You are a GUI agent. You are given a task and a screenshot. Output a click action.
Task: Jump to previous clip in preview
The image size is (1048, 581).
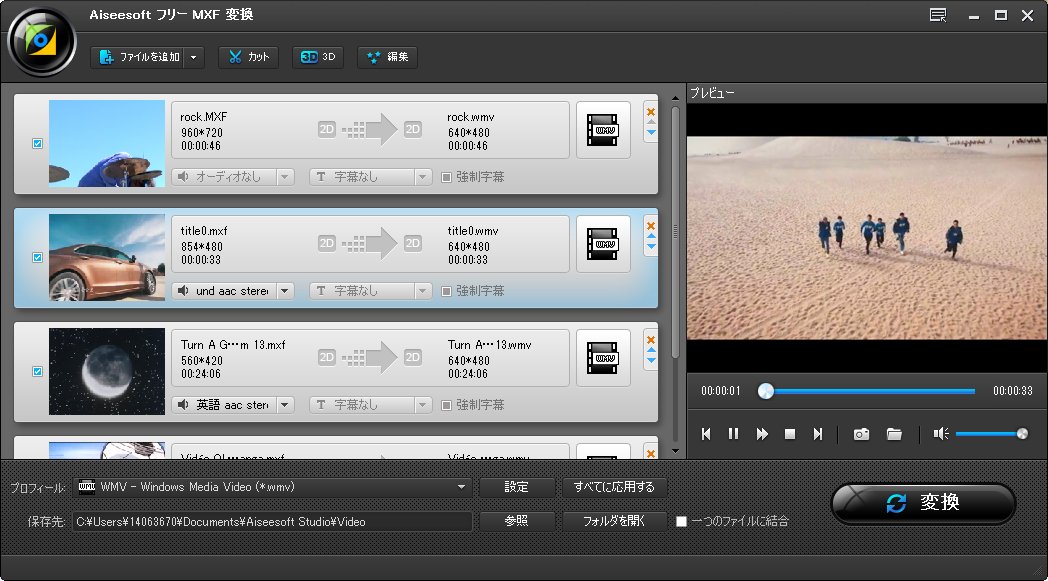[x=706, y=434]
